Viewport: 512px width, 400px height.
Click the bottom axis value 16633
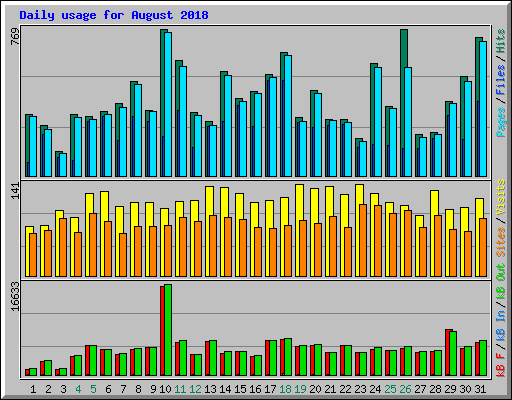click(x=15, y=296)
